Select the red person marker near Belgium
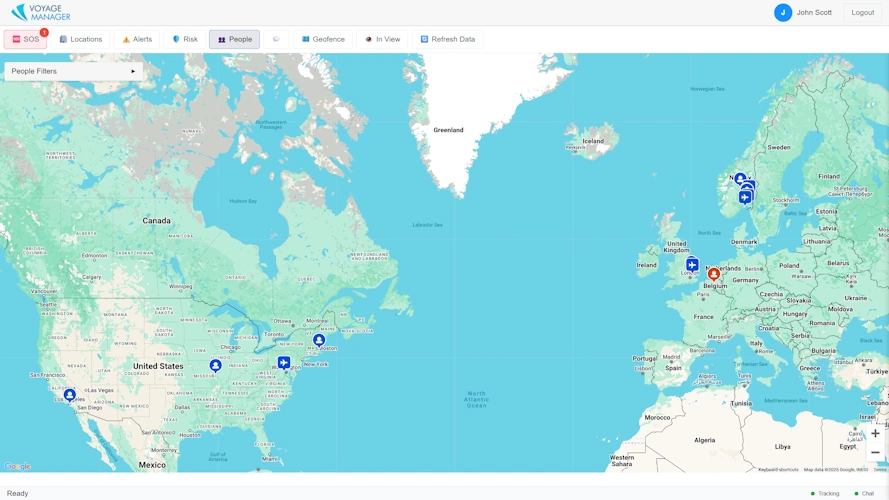The height and width of the screenshot is (500, 889). point(714,273)
